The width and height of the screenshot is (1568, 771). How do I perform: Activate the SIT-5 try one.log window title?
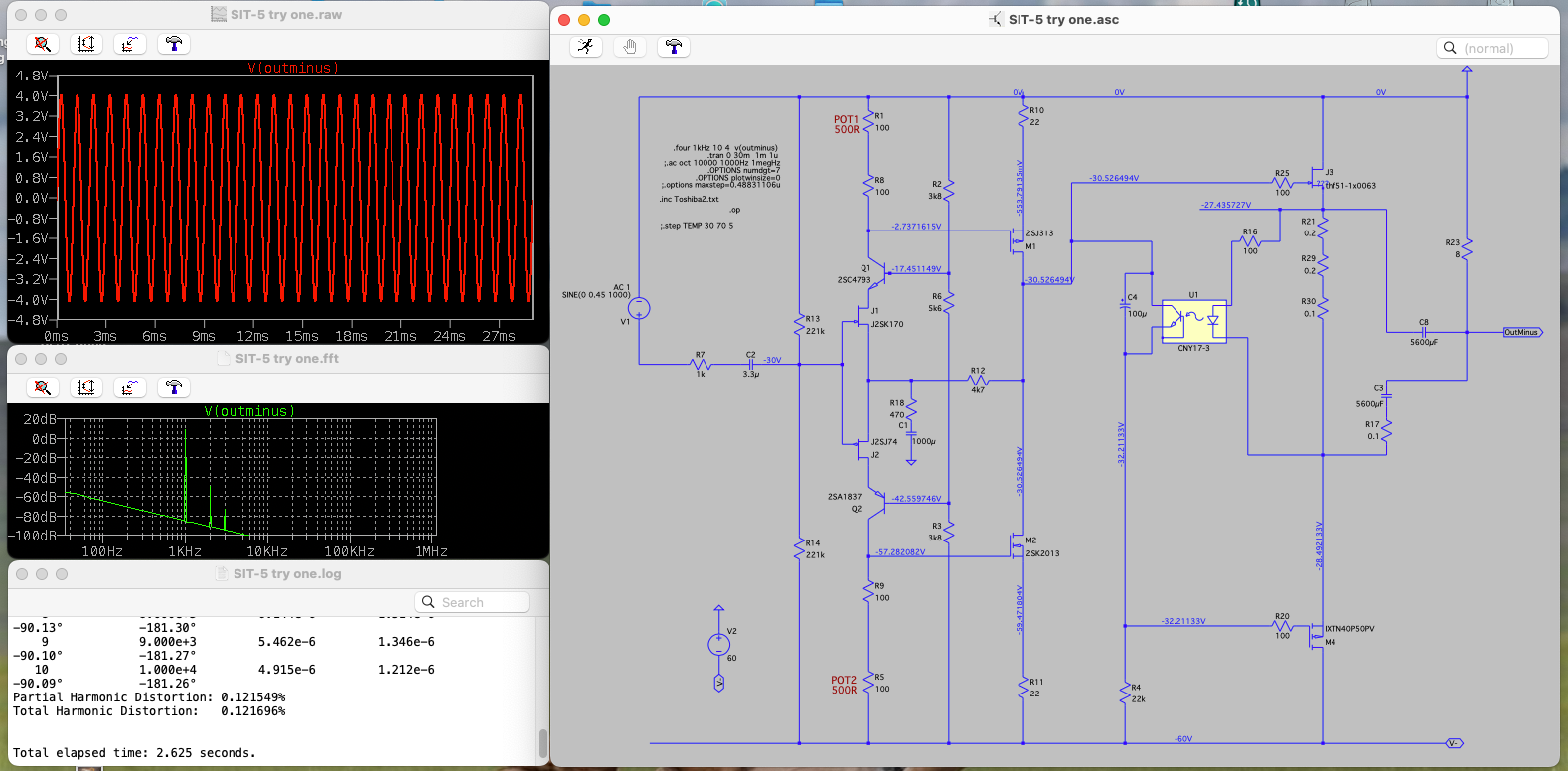(287, 574)
